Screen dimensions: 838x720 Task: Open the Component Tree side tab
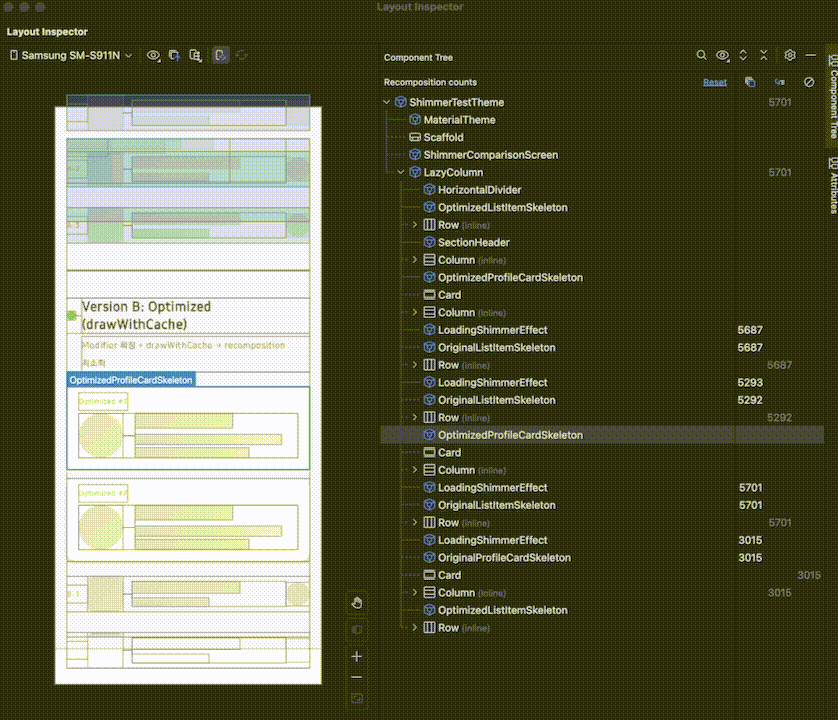pyautogui.click(x=833, y=96)
